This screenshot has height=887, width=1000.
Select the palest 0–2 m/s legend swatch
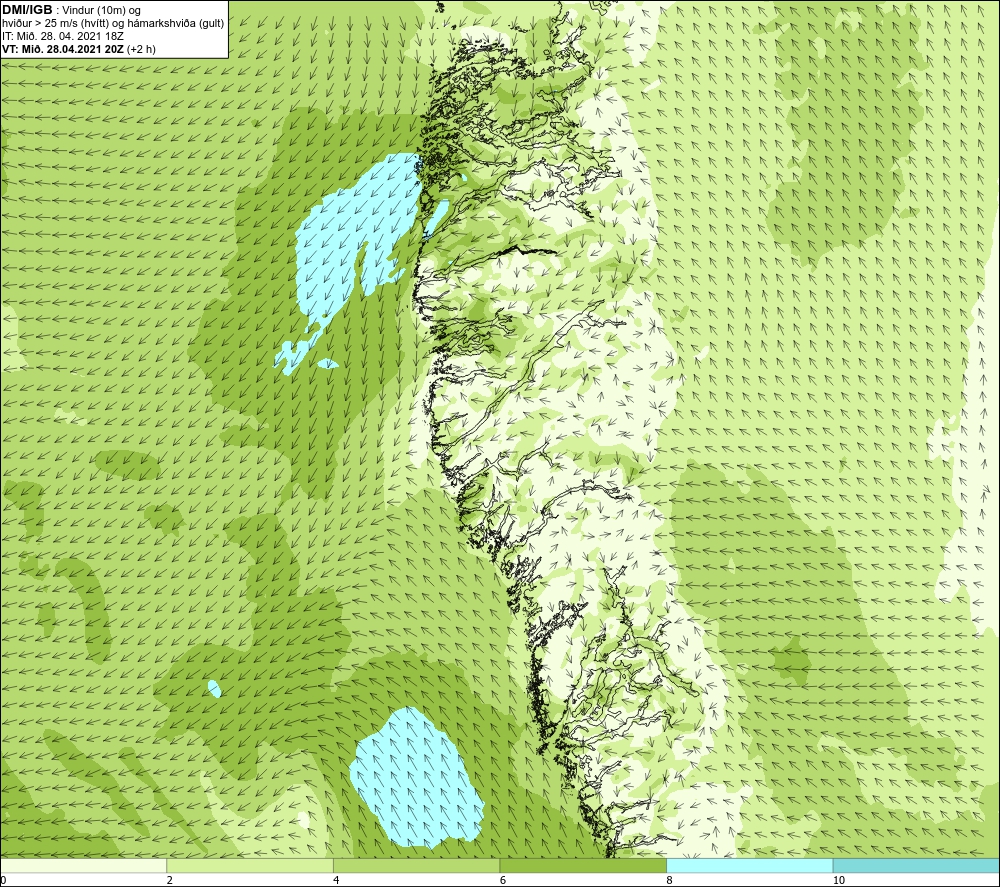tap(84, 865)
